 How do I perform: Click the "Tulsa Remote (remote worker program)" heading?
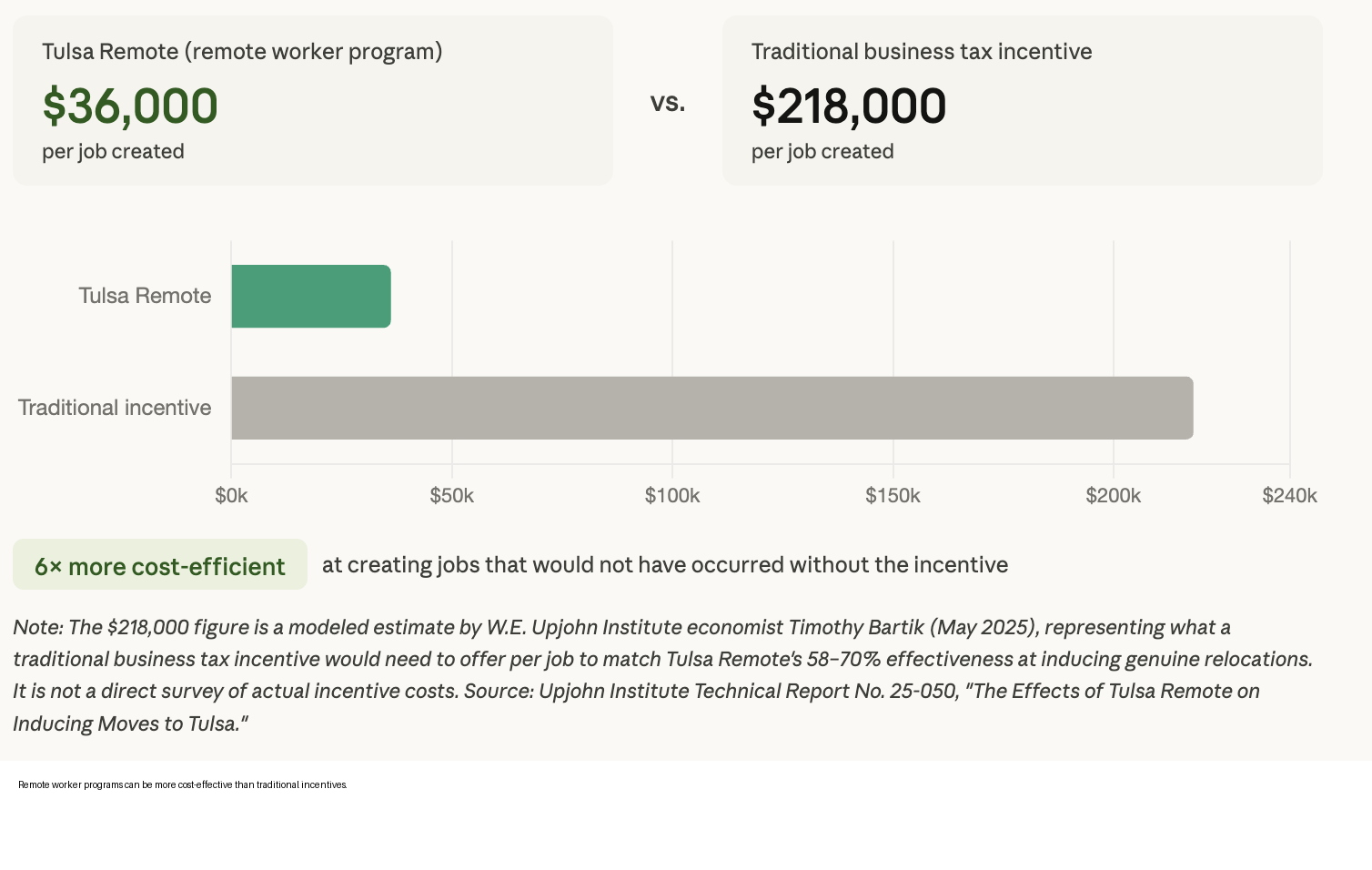click(242, 52)
